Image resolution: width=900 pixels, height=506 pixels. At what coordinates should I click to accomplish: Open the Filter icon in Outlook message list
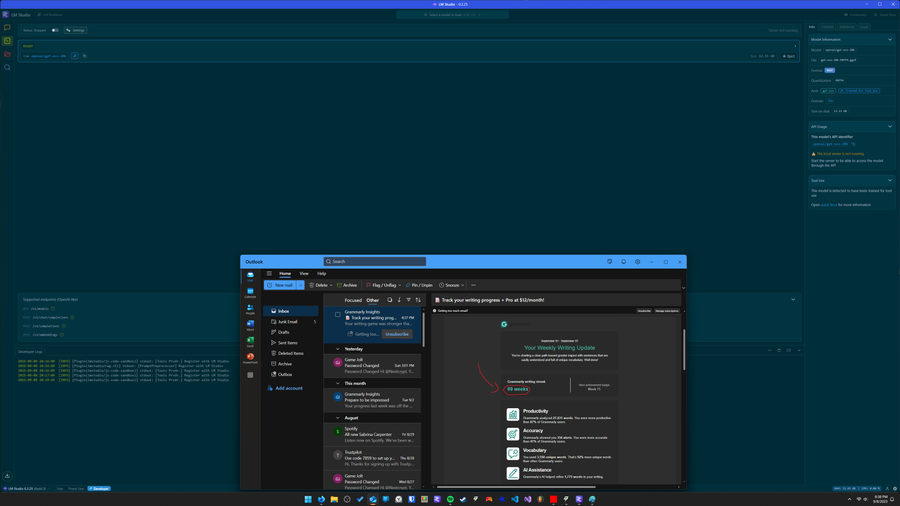(x=409, y=300)
